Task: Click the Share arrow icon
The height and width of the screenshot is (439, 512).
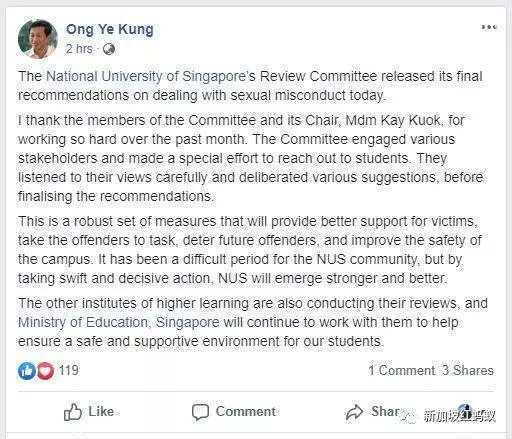Action: click(x=354, y=412)
